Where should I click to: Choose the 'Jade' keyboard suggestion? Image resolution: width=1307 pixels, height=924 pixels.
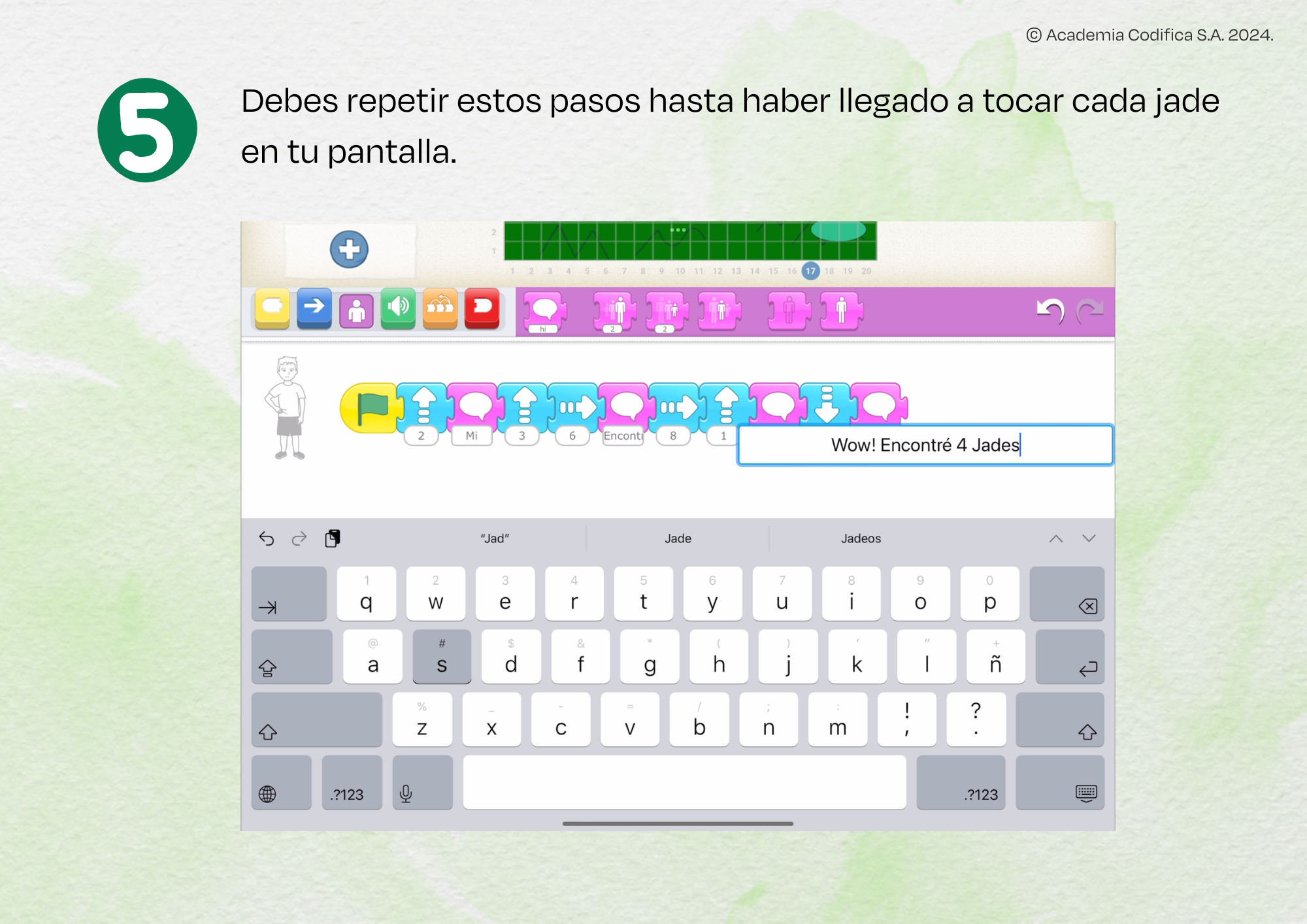click(x=678, y=538)
